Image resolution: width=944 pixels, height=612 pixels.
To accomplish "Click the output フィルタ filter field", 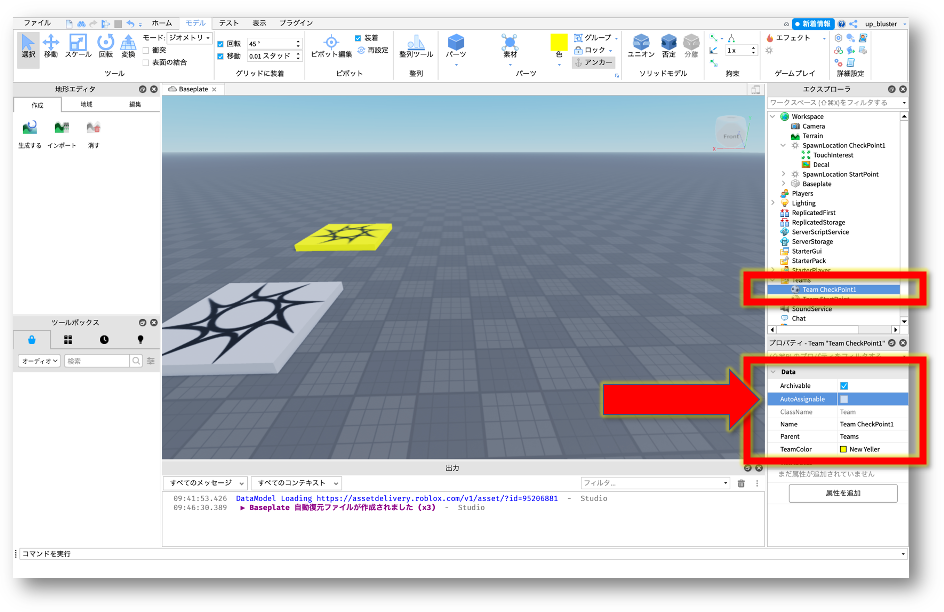I will pyautogui.click(x=655, y=483).
